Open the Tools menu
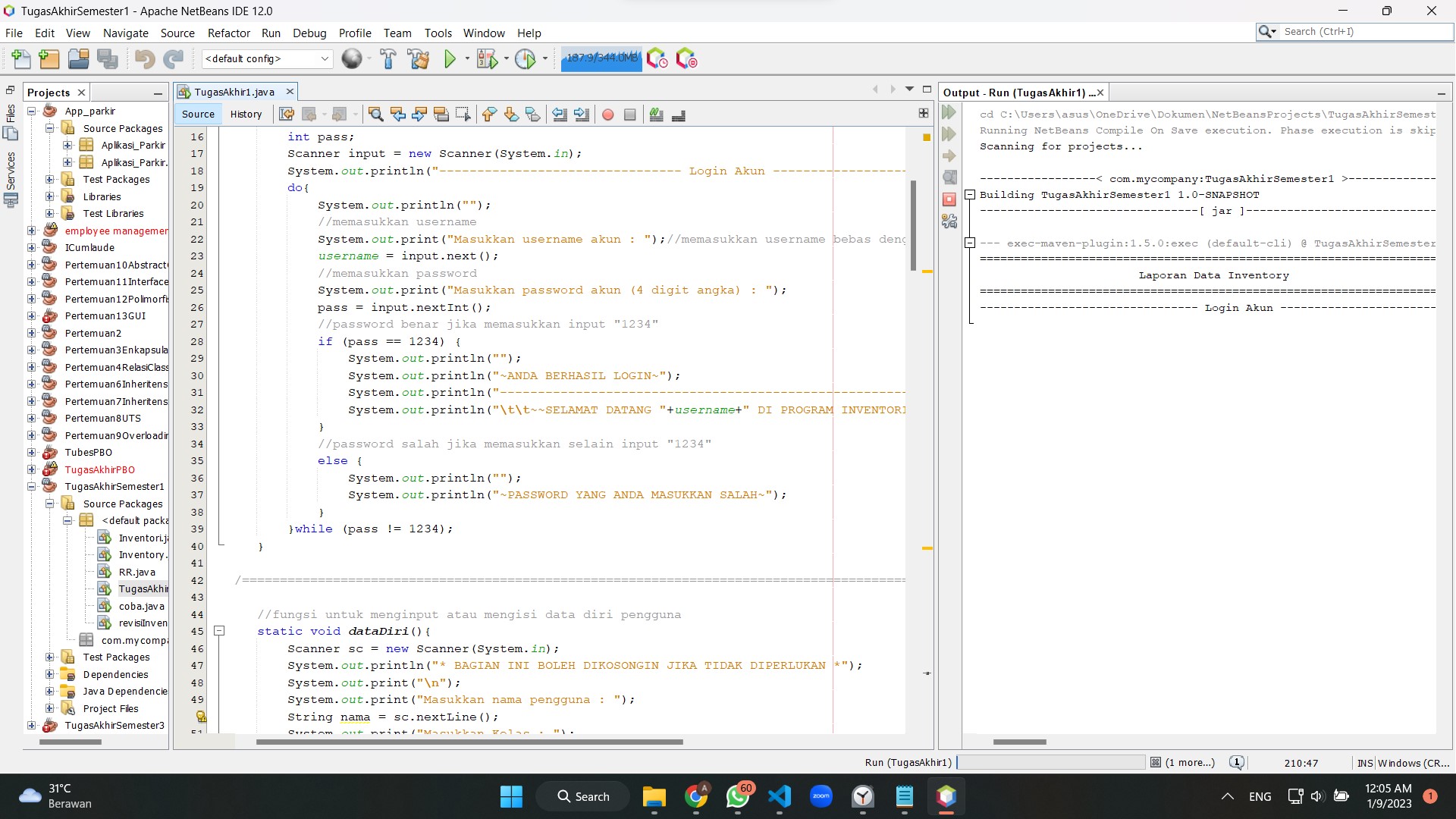 (438, 33)
